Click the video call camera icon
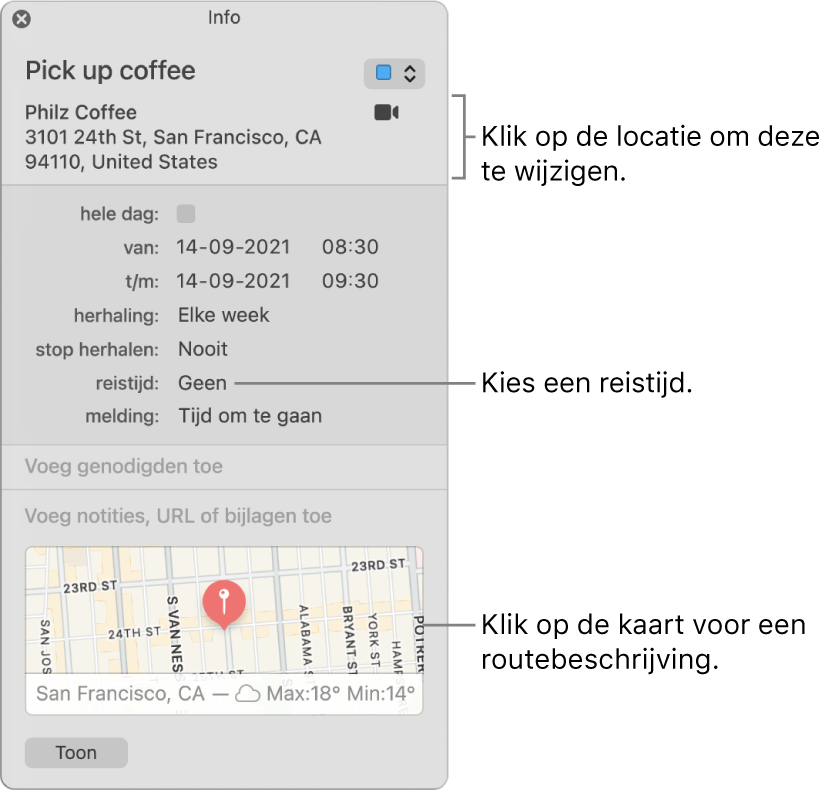The image size is (830, 790). point(385,112)
